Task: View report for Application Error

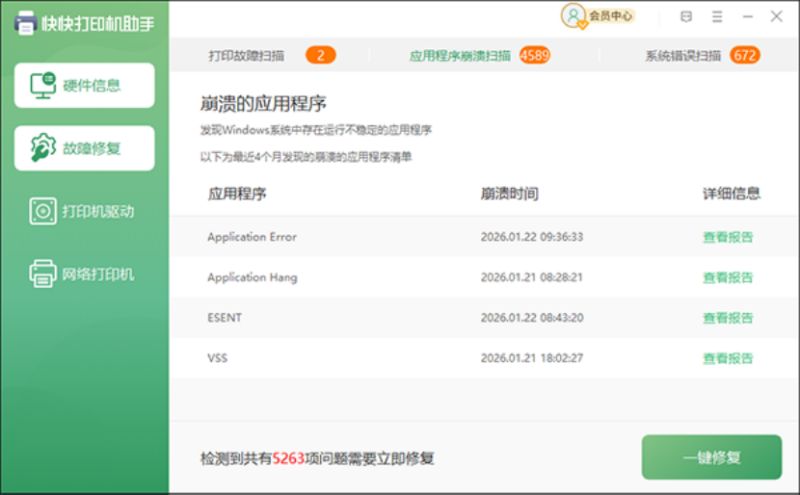Action: click(x=728, y=237)
